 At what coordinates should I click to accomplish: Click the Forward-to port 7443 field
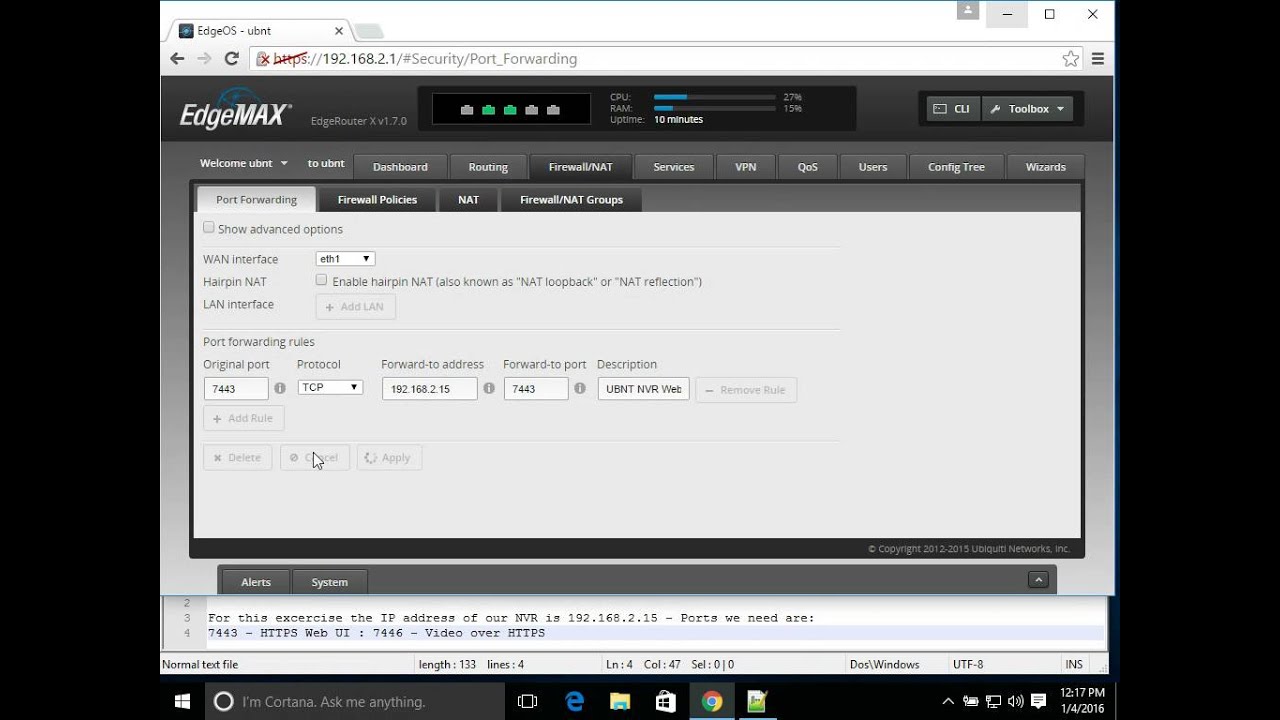pyautogui.click(x=536, y=389)
